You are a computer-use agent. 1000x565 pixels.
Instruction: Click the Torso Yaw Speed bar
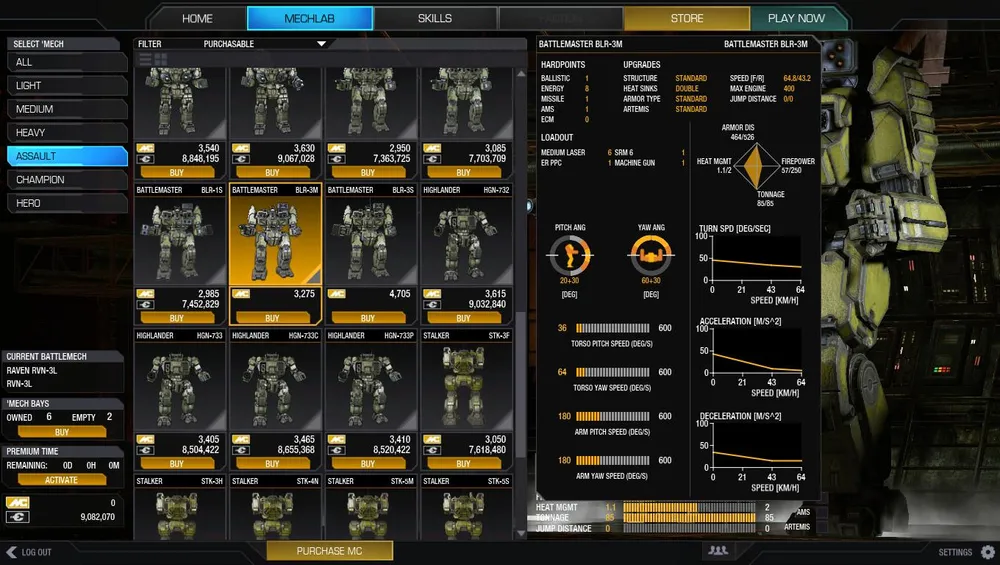[x=612, y=372]
